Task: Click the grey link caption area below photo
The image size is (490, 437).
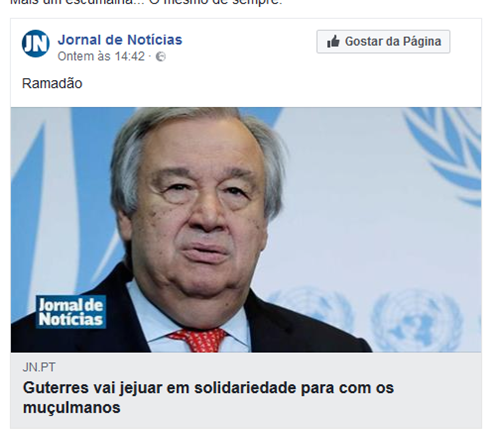Action: [x=246, y=390]
